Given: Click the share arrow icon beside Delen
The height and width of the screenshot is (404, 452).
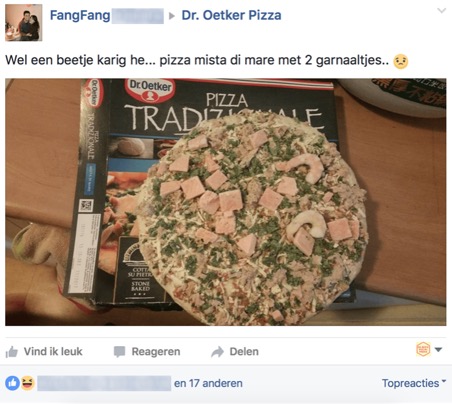Looking at the screenshot, I should click(x=217, y=352).
